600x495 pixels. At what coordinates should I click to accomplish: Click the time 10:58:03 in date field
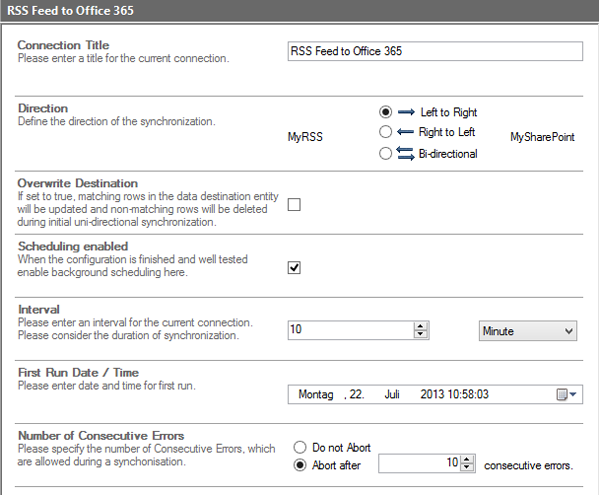click(466, 394)
